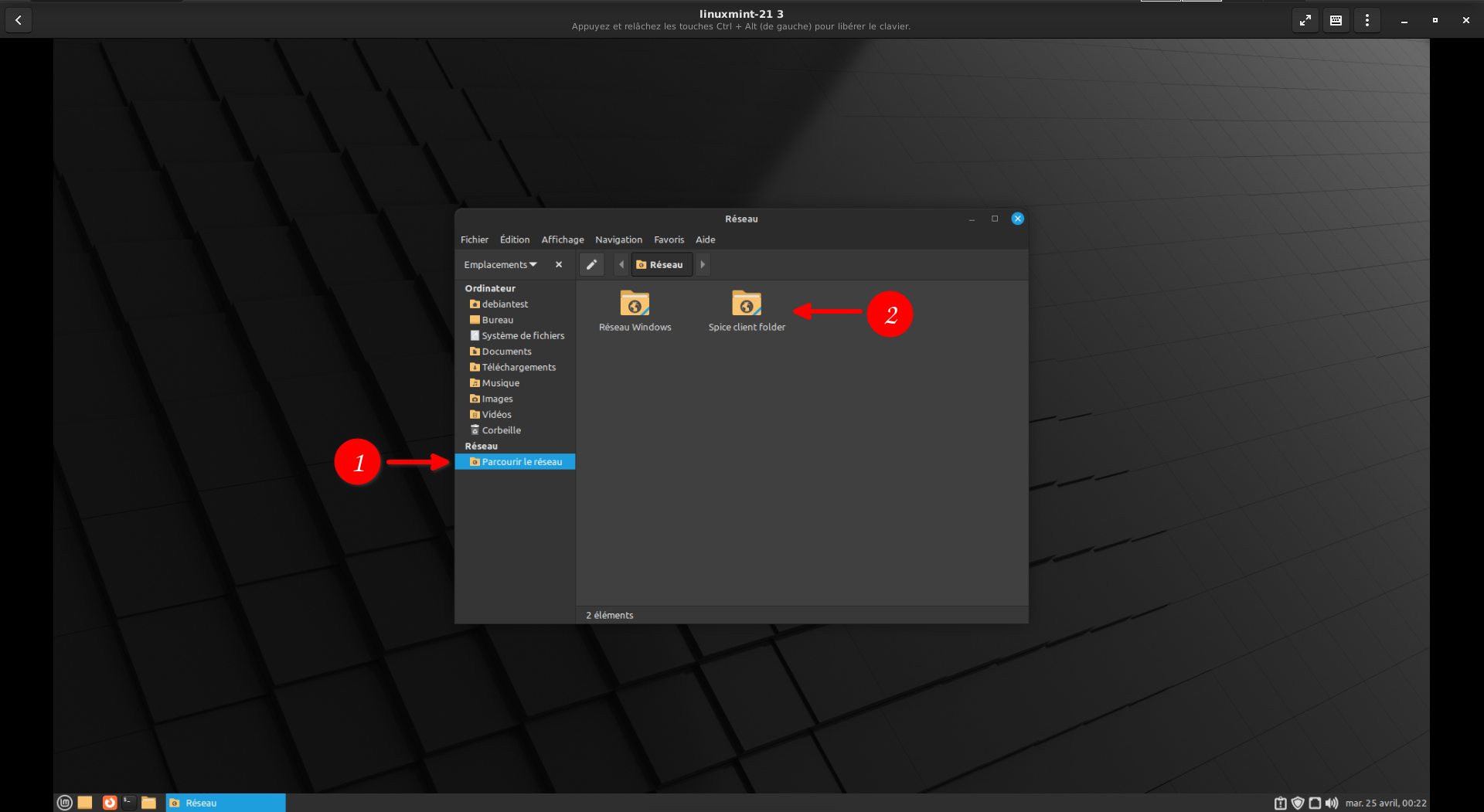Close the Réseau file manager window
Viewport: 1484px width, 812px height.
[1018, 219]
